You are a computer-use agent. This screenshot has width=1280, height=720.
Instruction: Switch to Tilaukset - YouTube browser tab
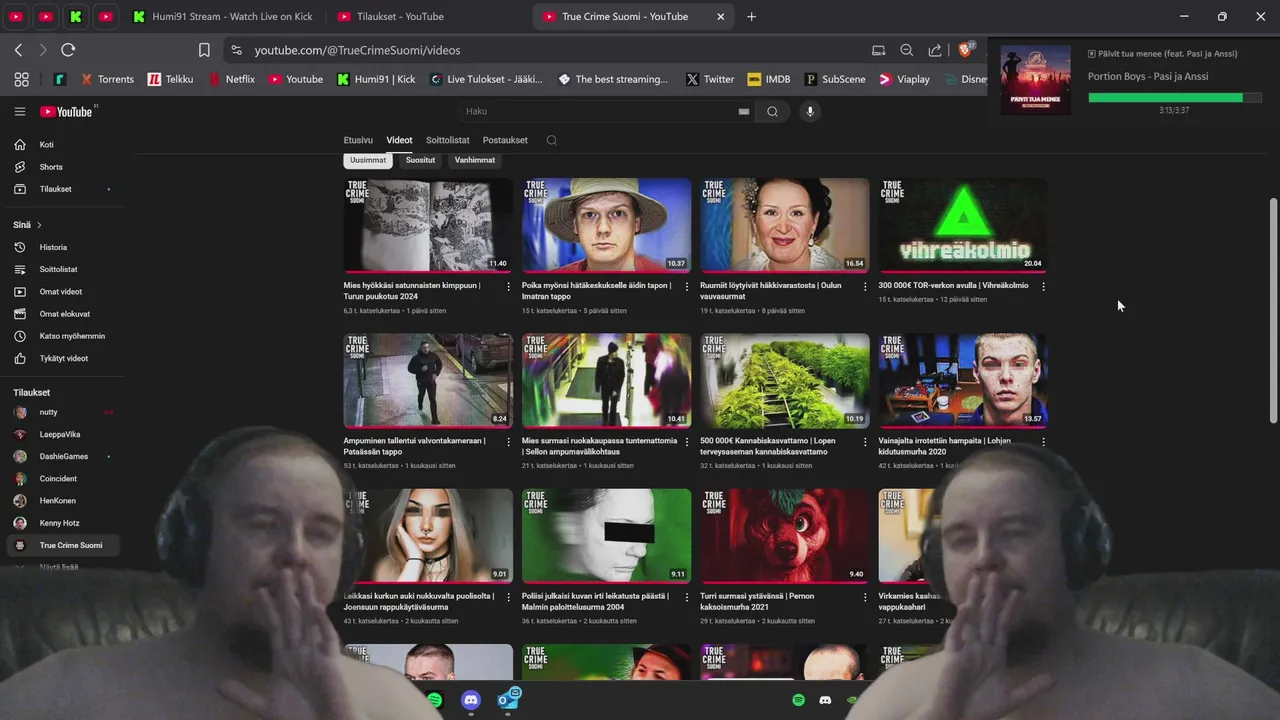tap(427, 16)
